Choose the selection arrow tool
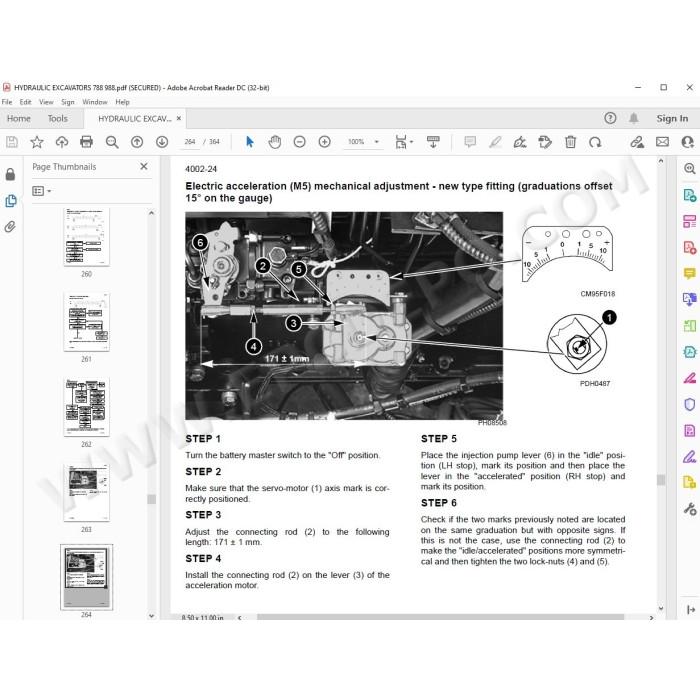This screenshot has height=700, width=700. [250, 142]
